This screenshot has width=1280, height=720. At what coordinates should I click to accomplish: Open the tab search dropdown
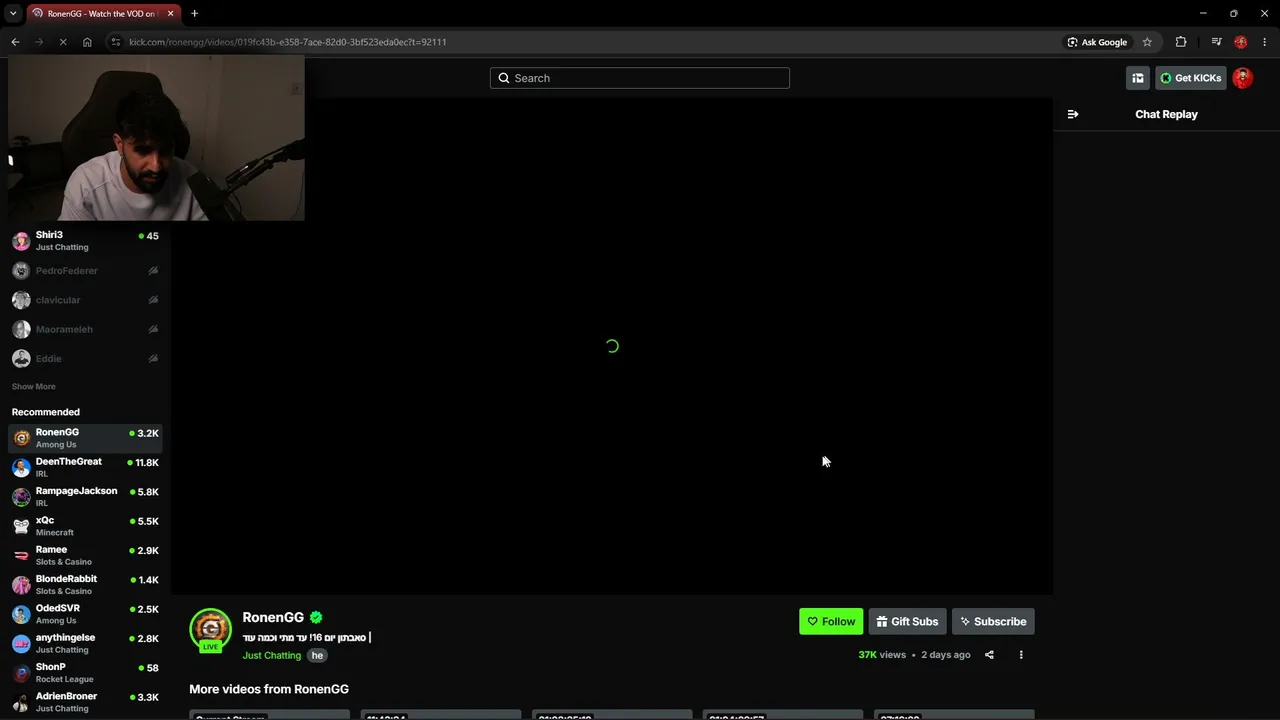[13, 13]
